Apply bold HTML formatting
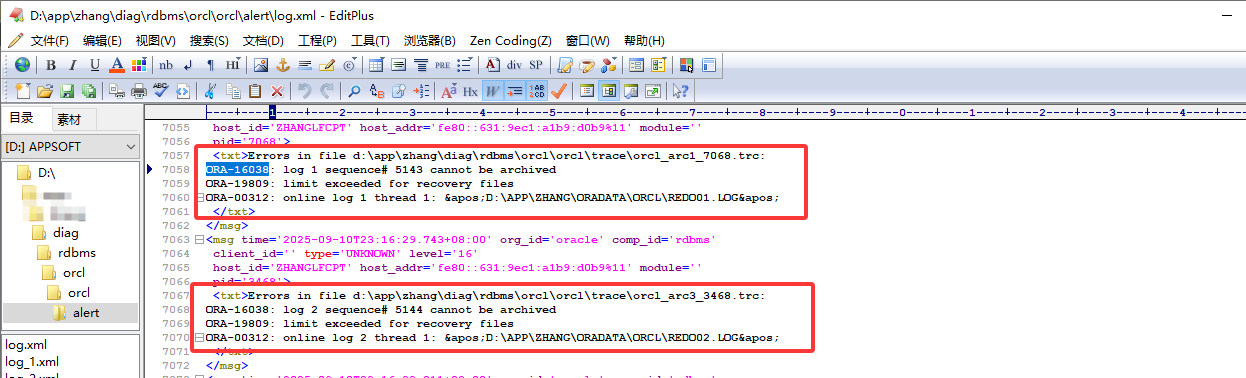 click(x=50, y=65)
